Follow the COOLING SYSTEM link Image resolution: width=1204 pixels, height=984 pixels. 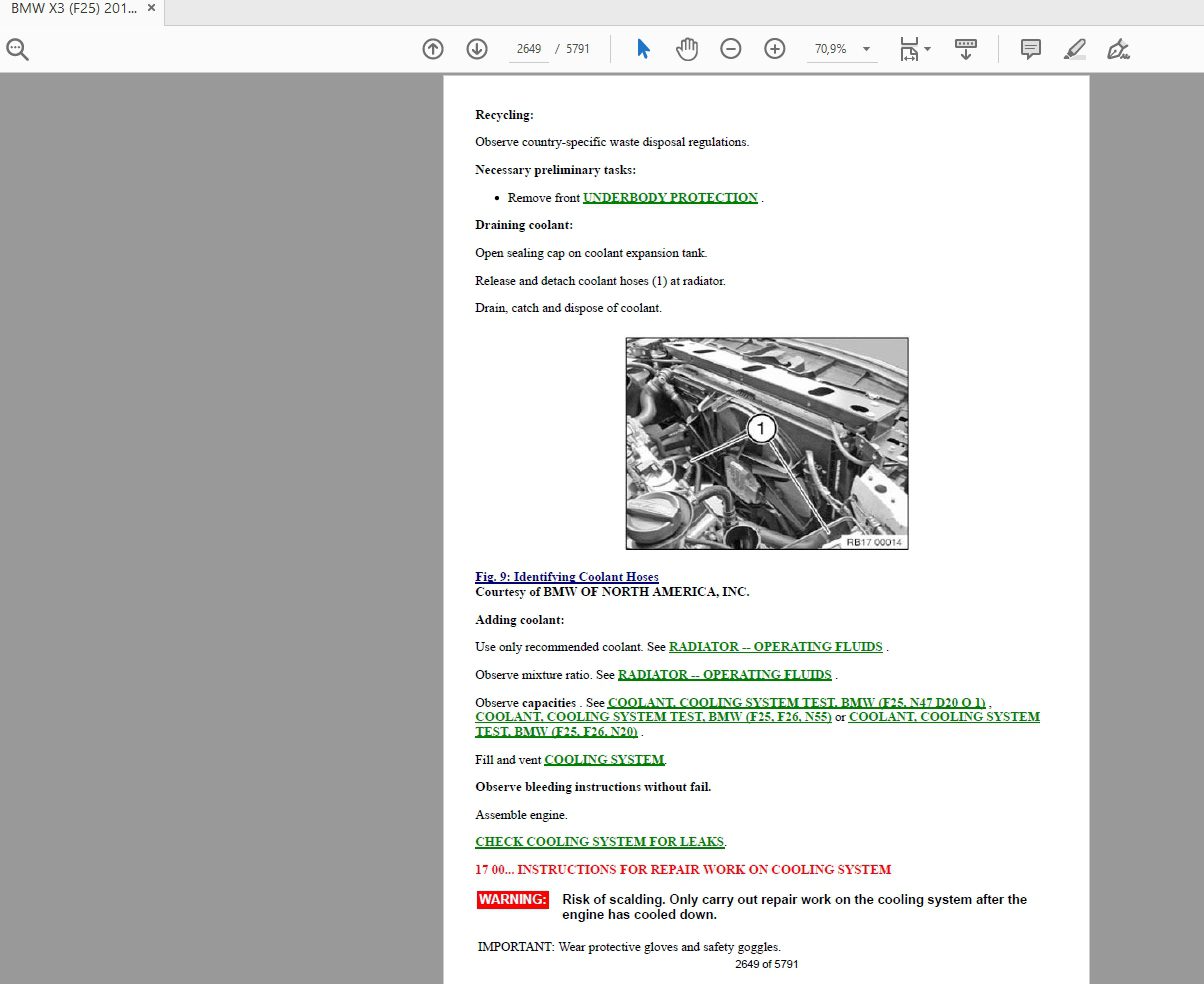[x=604, y=760]
